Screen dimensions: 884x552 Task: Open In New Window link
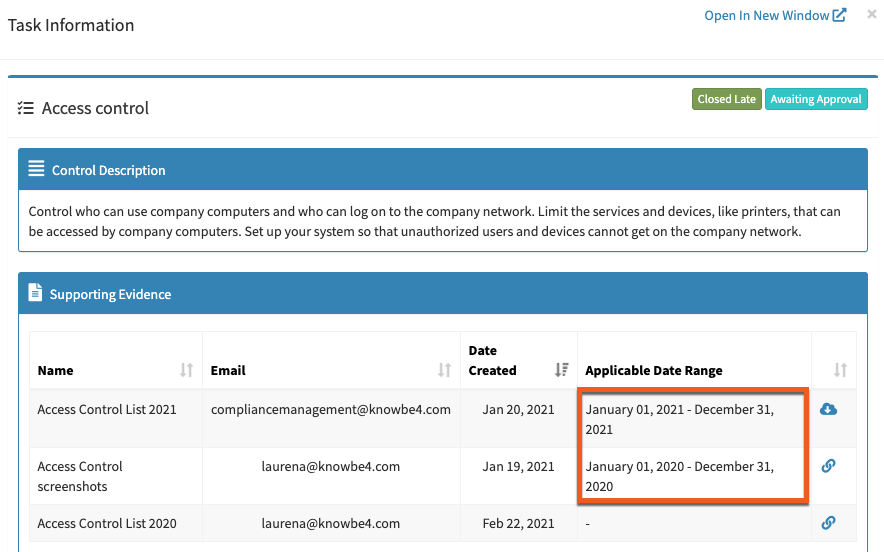(x=766, y=15)
